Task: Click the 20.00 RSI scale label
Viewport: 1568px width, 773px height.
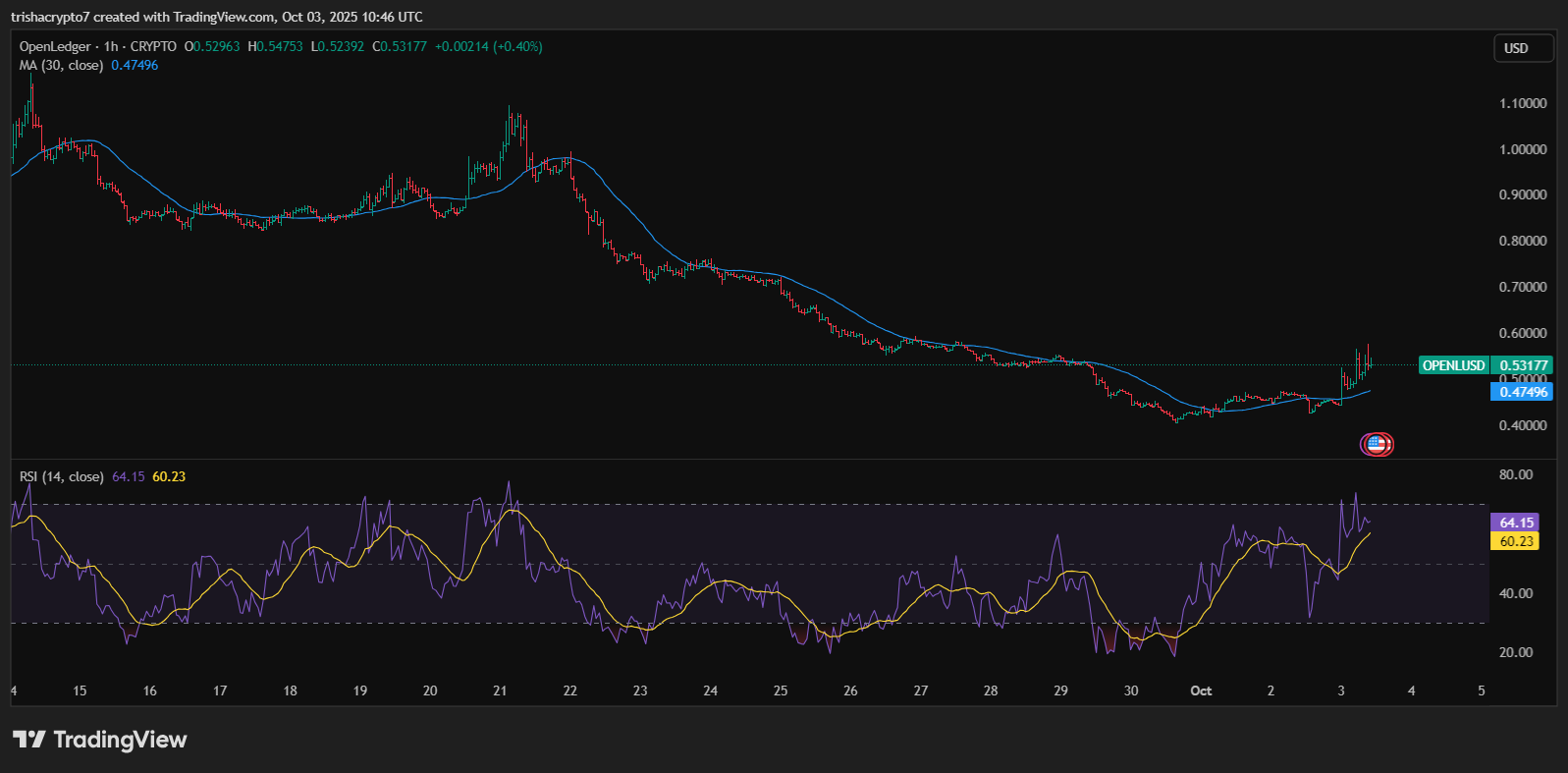Action: (1516, 652)
